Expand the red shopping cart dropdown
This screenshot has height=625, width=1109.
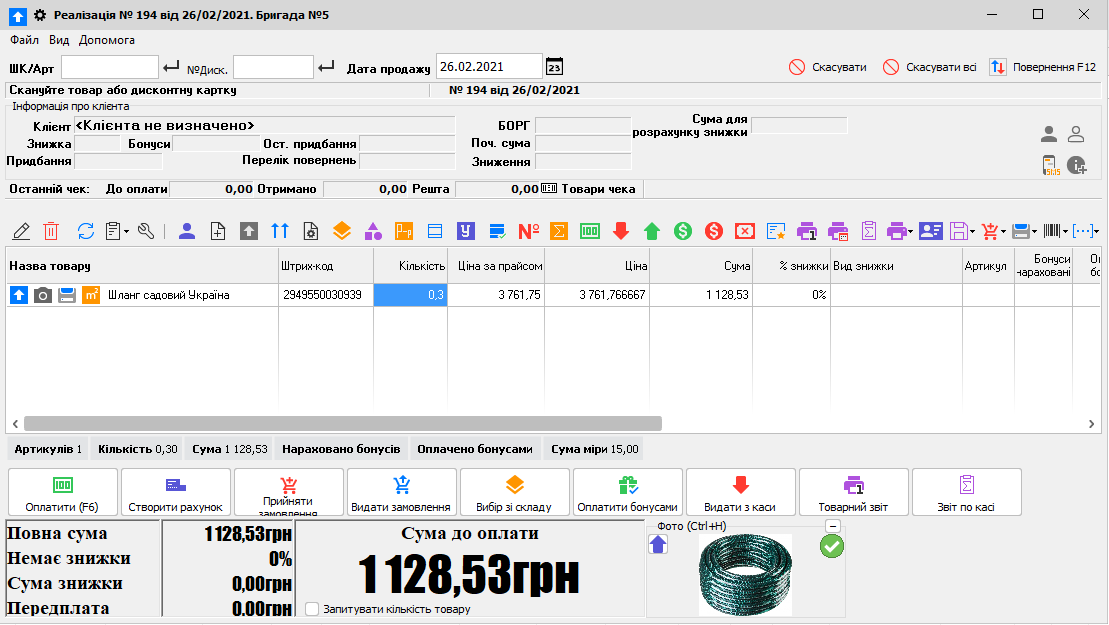click(1001, 231)
